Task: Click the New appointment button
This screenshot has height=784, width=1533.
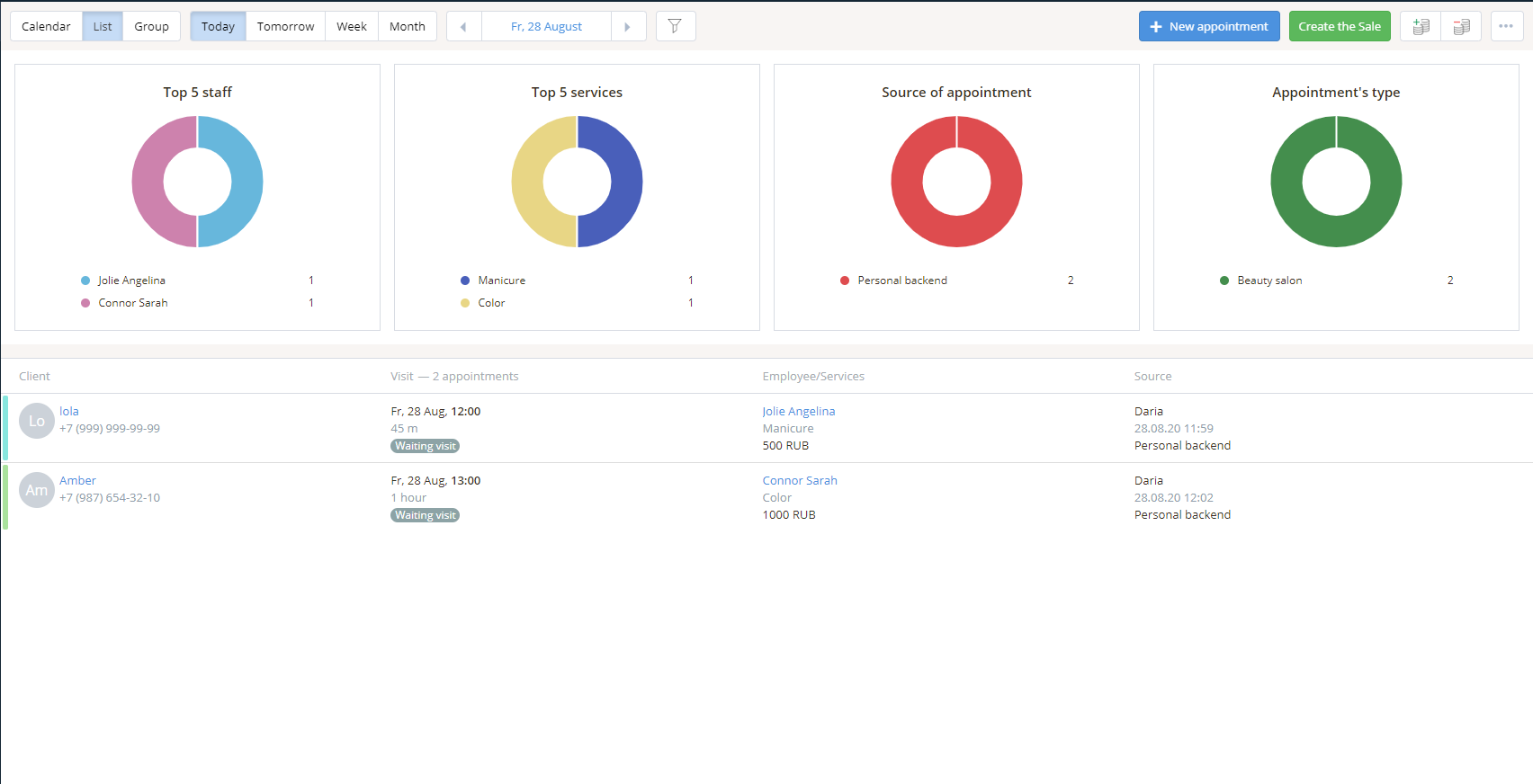Action: [x=1209, y=26]
